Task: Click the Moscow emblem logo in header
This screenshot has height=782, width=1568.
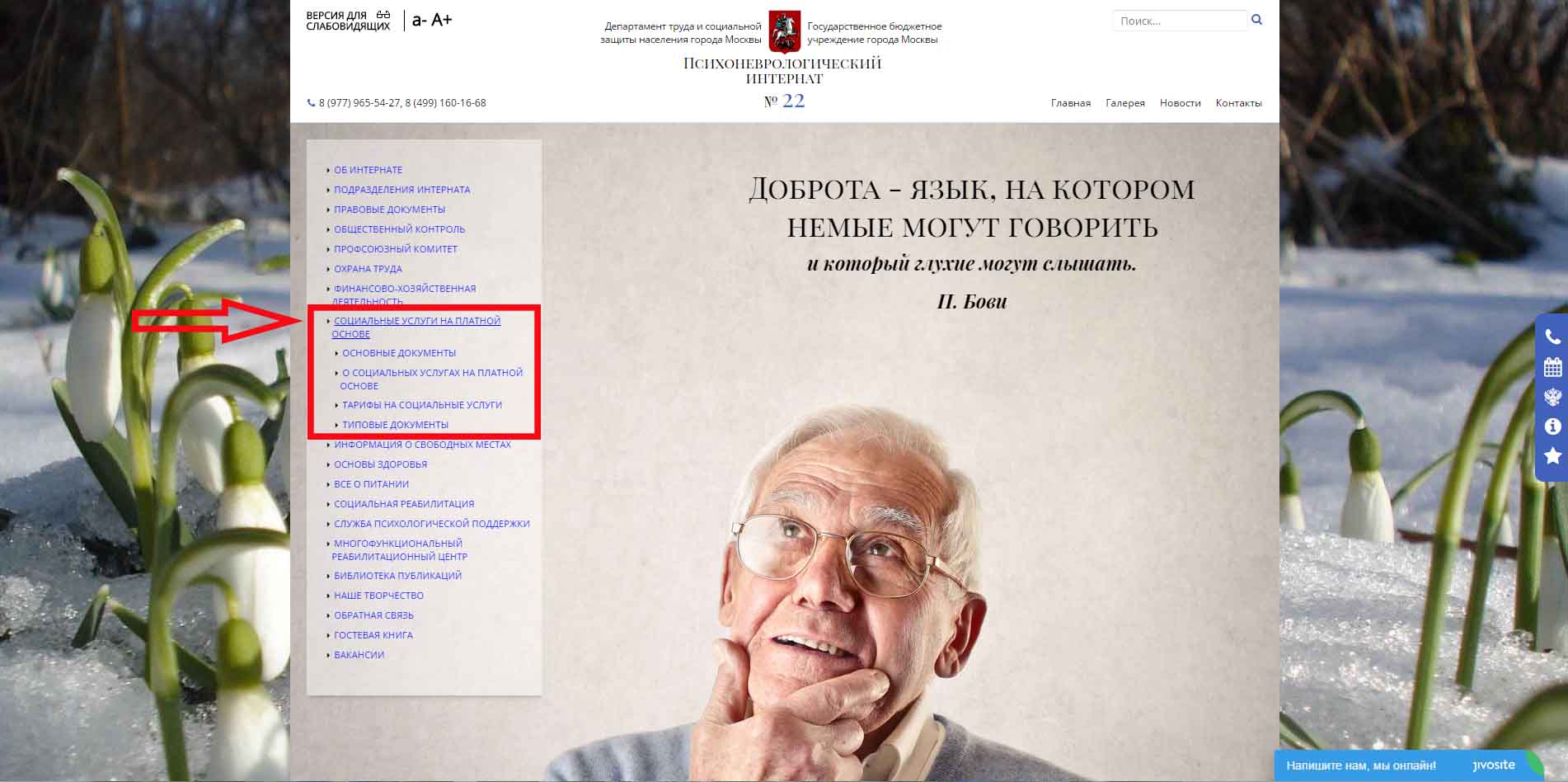Action: 784,32
